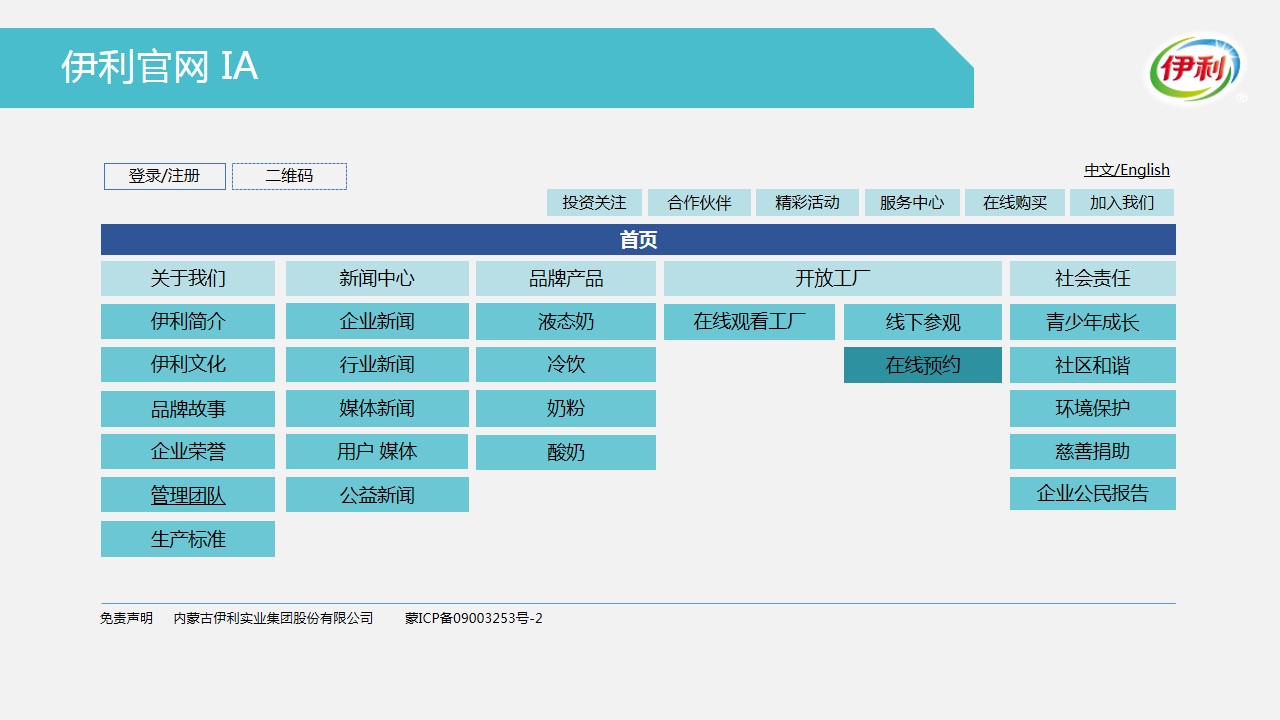This screenshot has height=720, width=1280.
Task: Select the 精彩活动 tab
Action: [807, 202]
